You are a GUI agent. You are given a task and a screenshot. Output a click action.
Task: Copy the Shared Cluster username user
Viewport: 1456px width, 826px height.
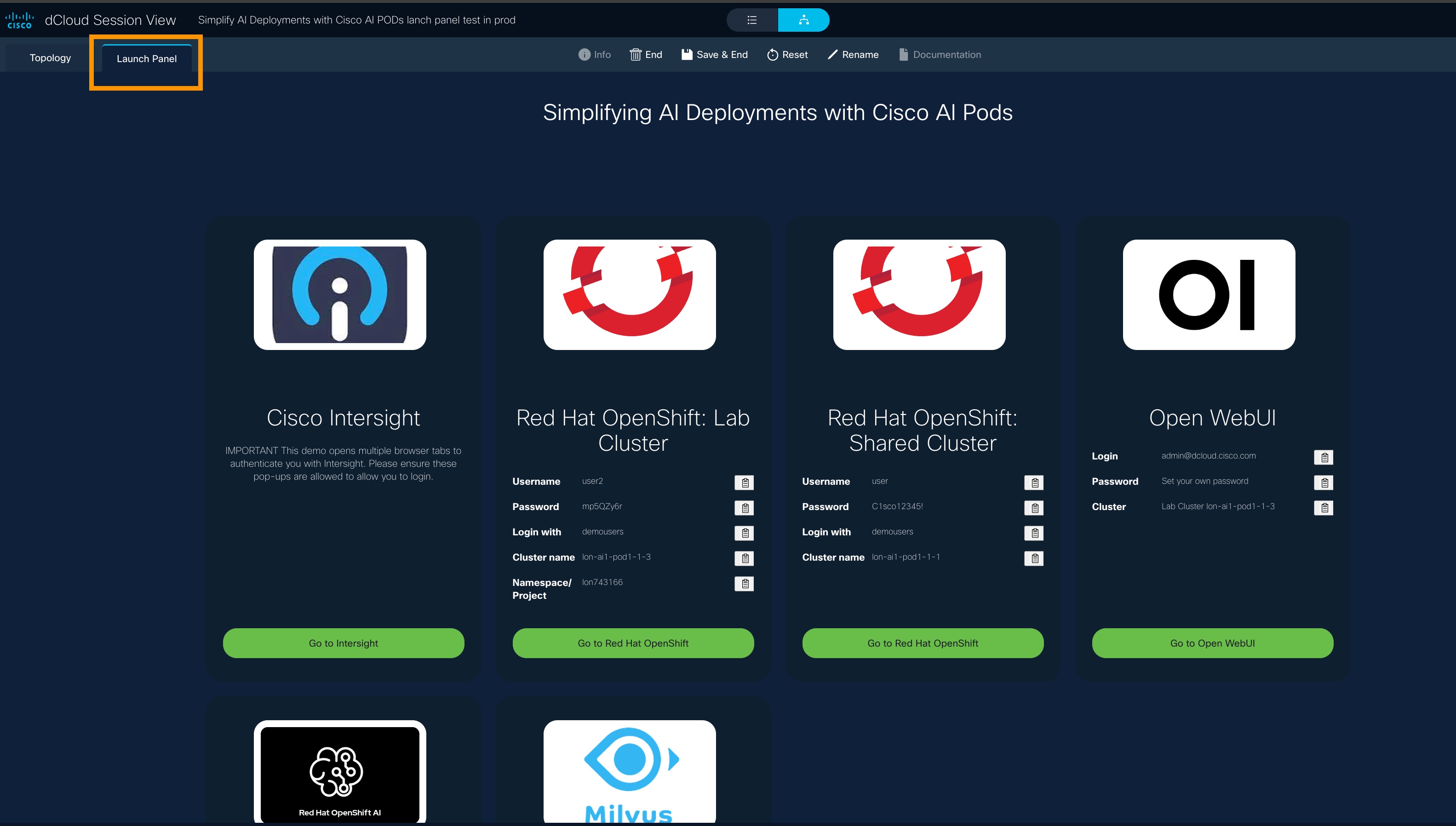click(1034, 483)
